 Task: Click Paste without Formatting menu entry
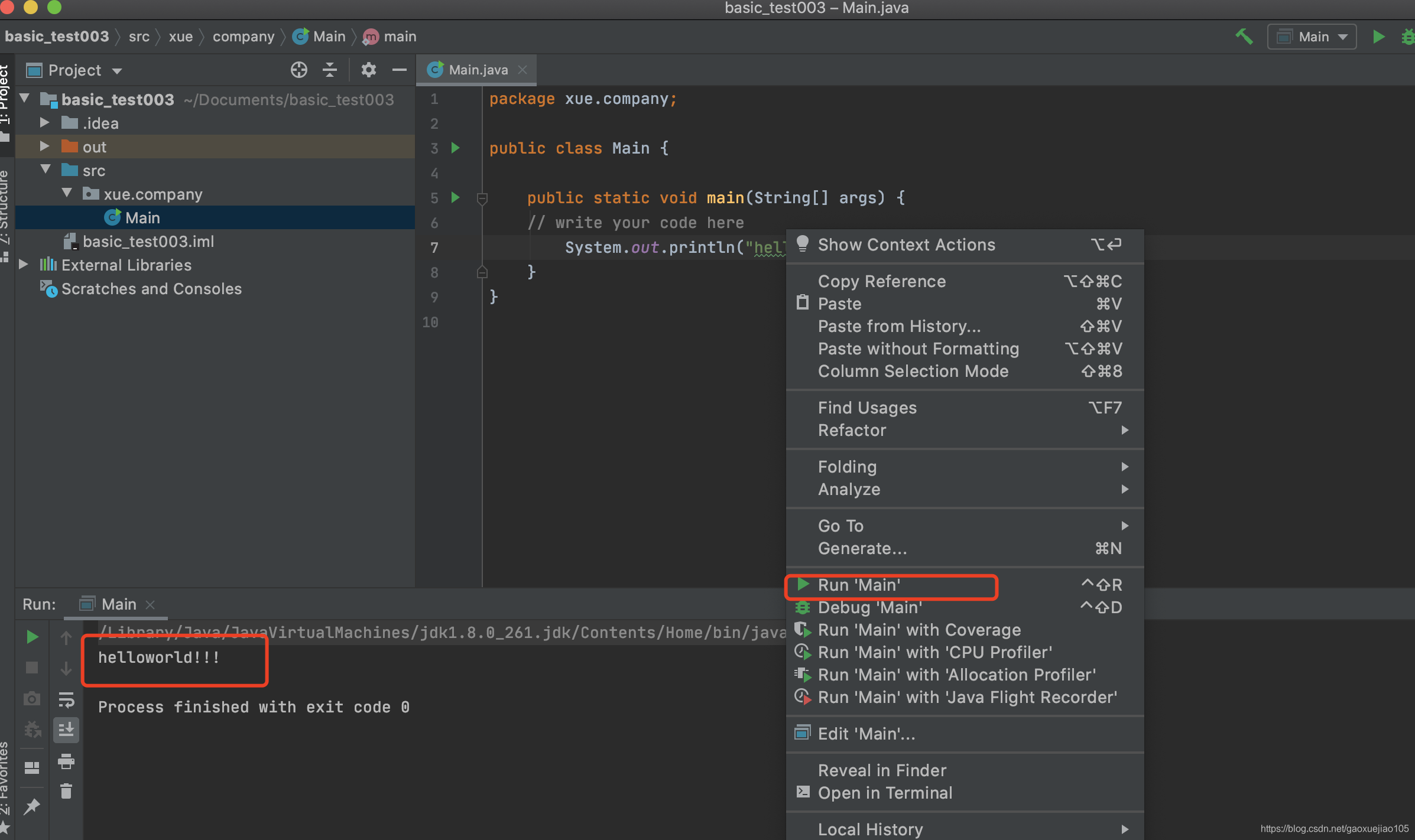(x=918, y=349)
